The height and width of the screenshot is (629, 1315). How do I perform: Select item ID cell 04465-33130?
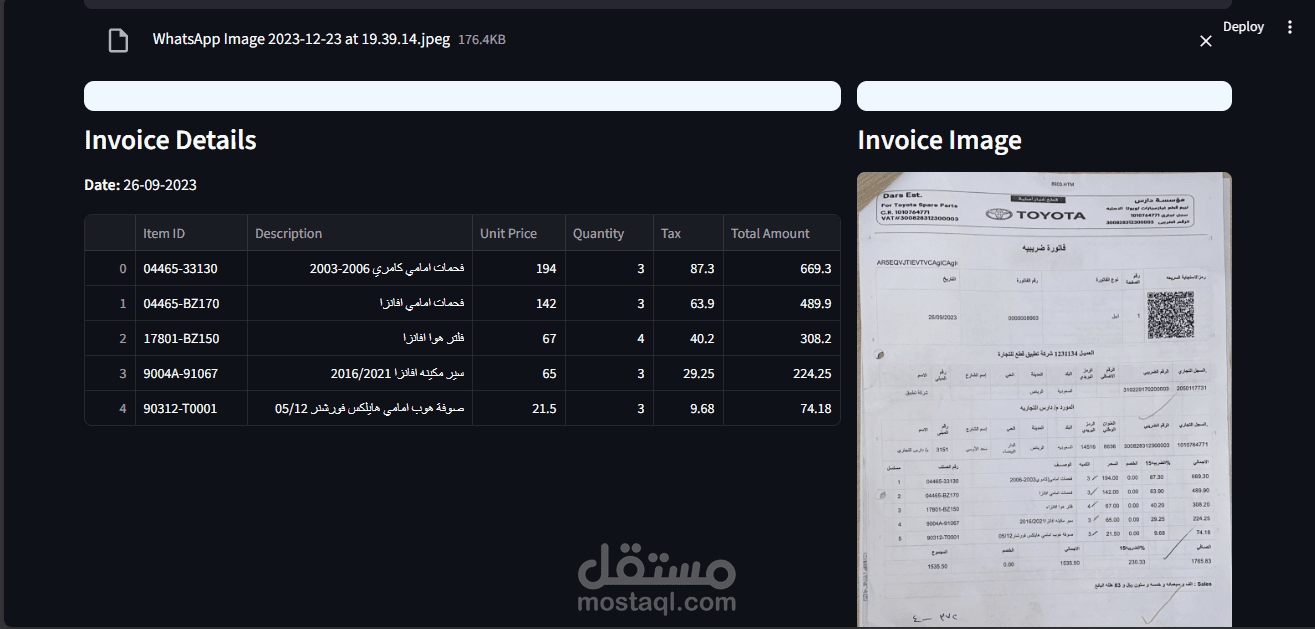point(191,269)
